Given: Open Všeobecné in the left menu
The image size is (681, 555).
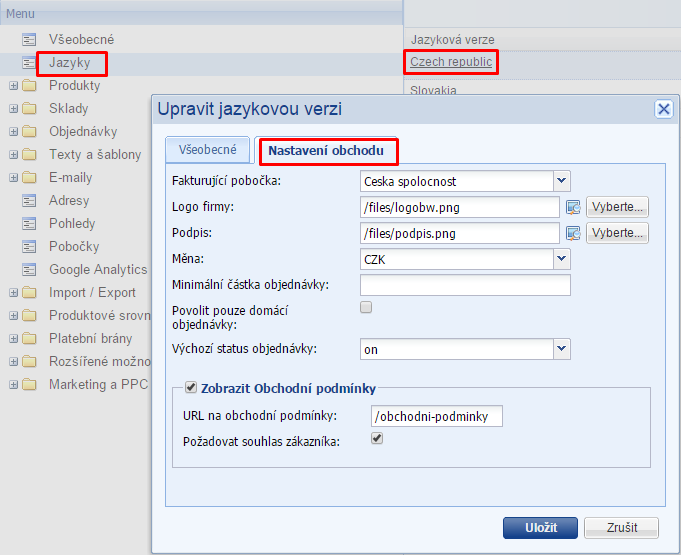Looking at the screenshot, I should tap(81, 40).
